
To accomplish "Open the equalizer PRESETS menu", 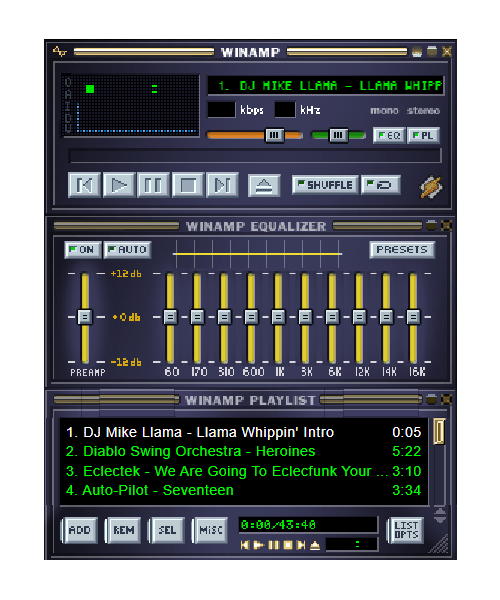I will point(402,250).
